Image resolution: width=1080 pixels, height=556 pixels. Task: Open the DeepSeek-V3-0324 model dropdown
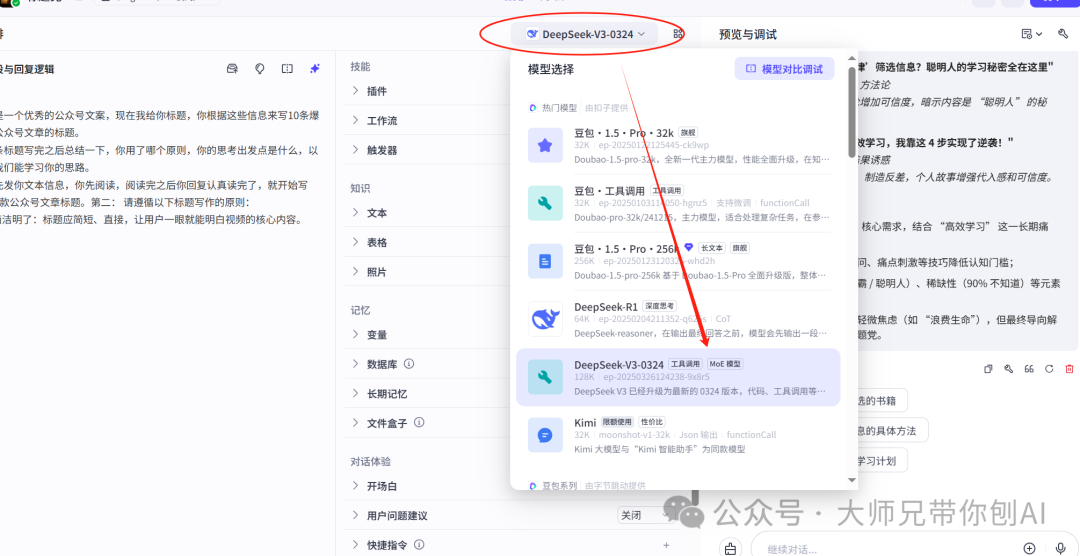click(585, 34)
